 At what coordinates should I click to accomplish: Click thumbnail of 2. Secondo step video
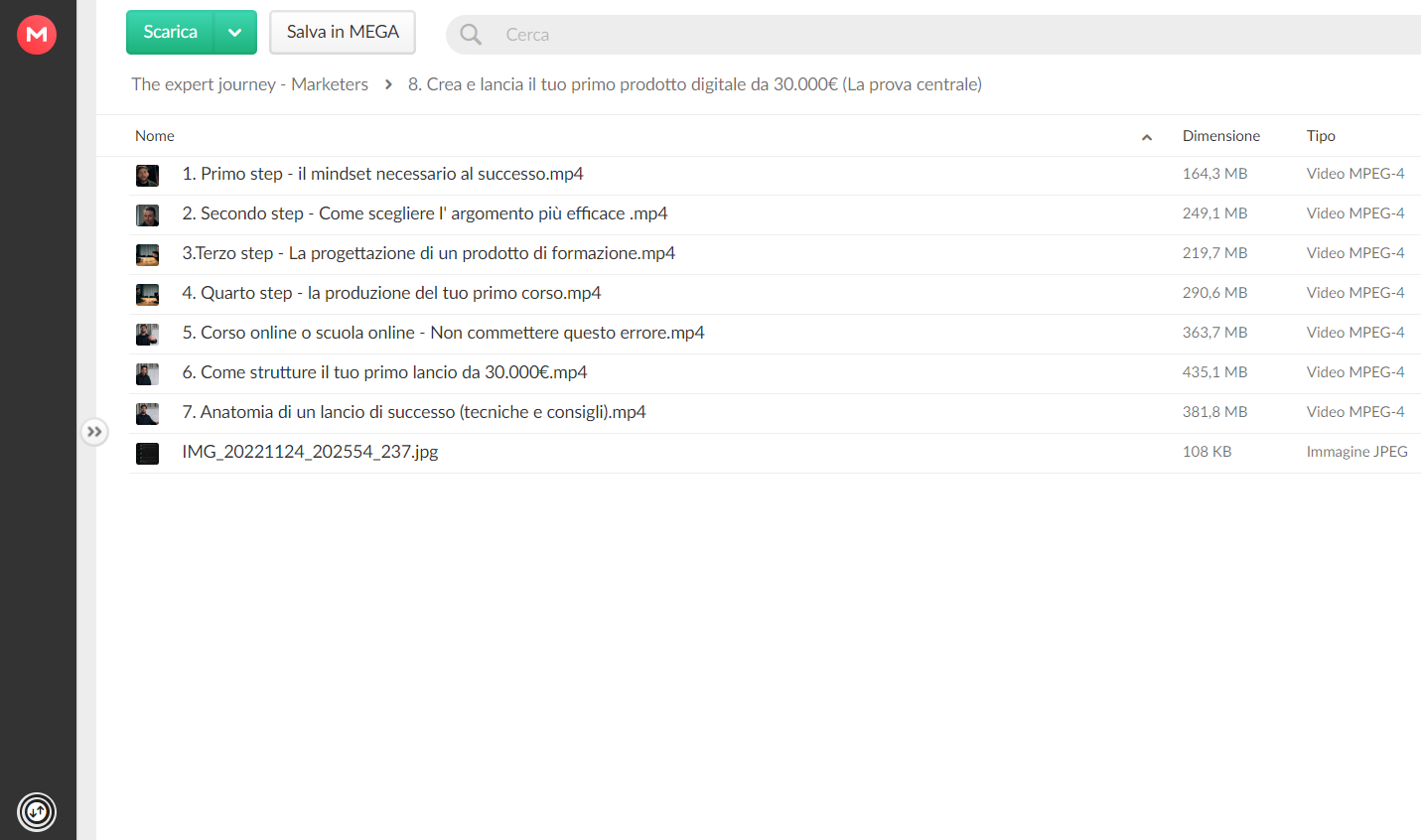tap(147, 215)
